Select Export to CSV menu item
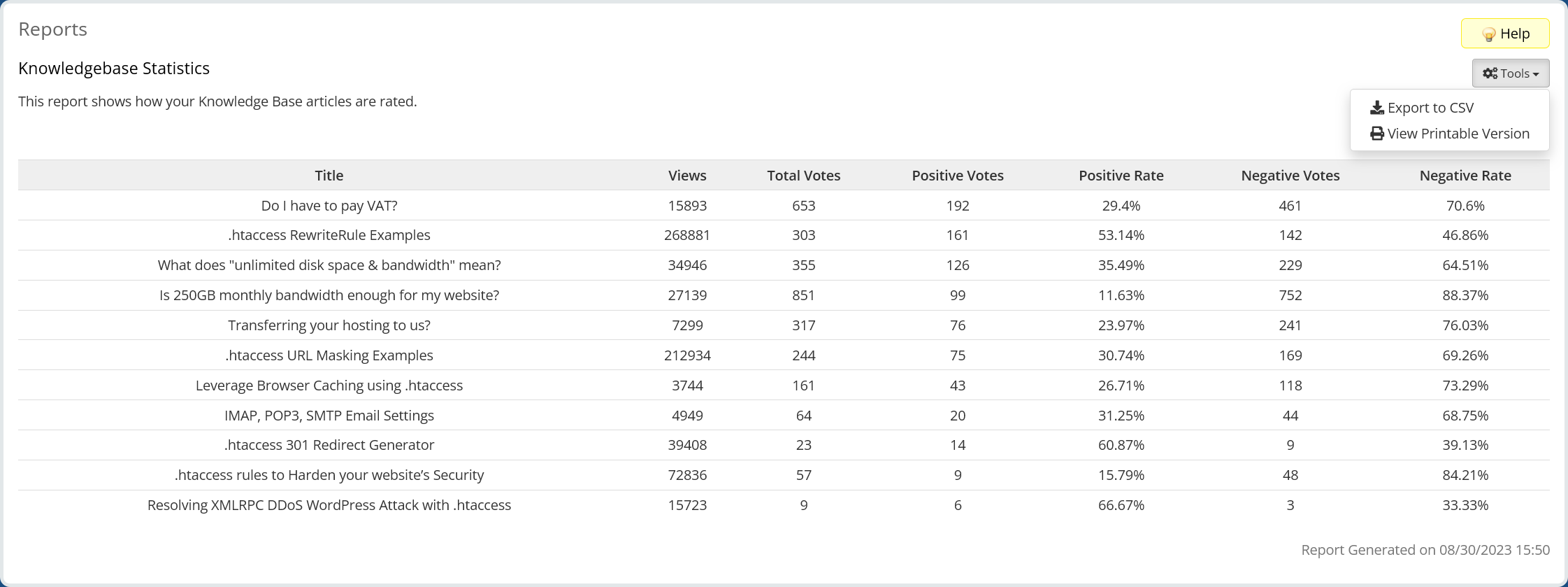1568x587 pixels. coord(1430,108)
